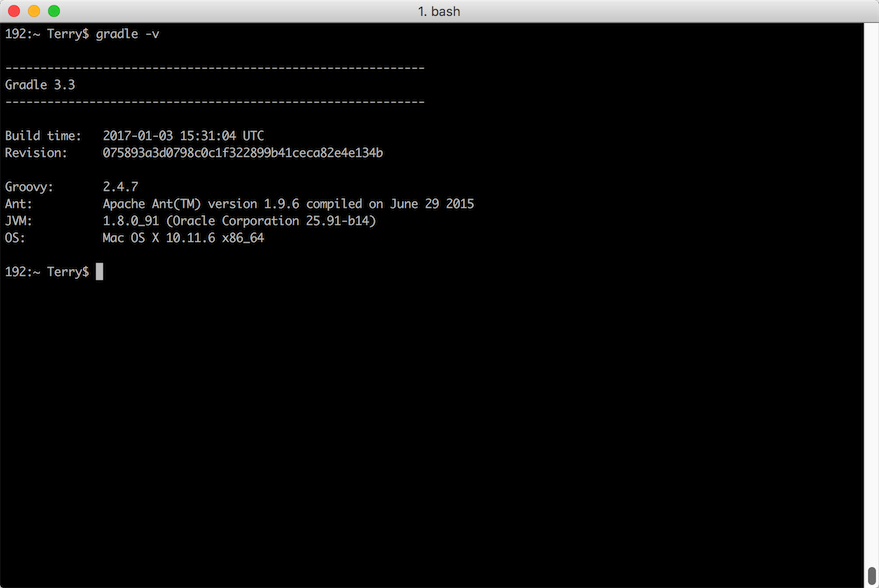Click the terminal cursor block at prompt
Viewport: 879px width, 588px height.
(x=99, y=272)
